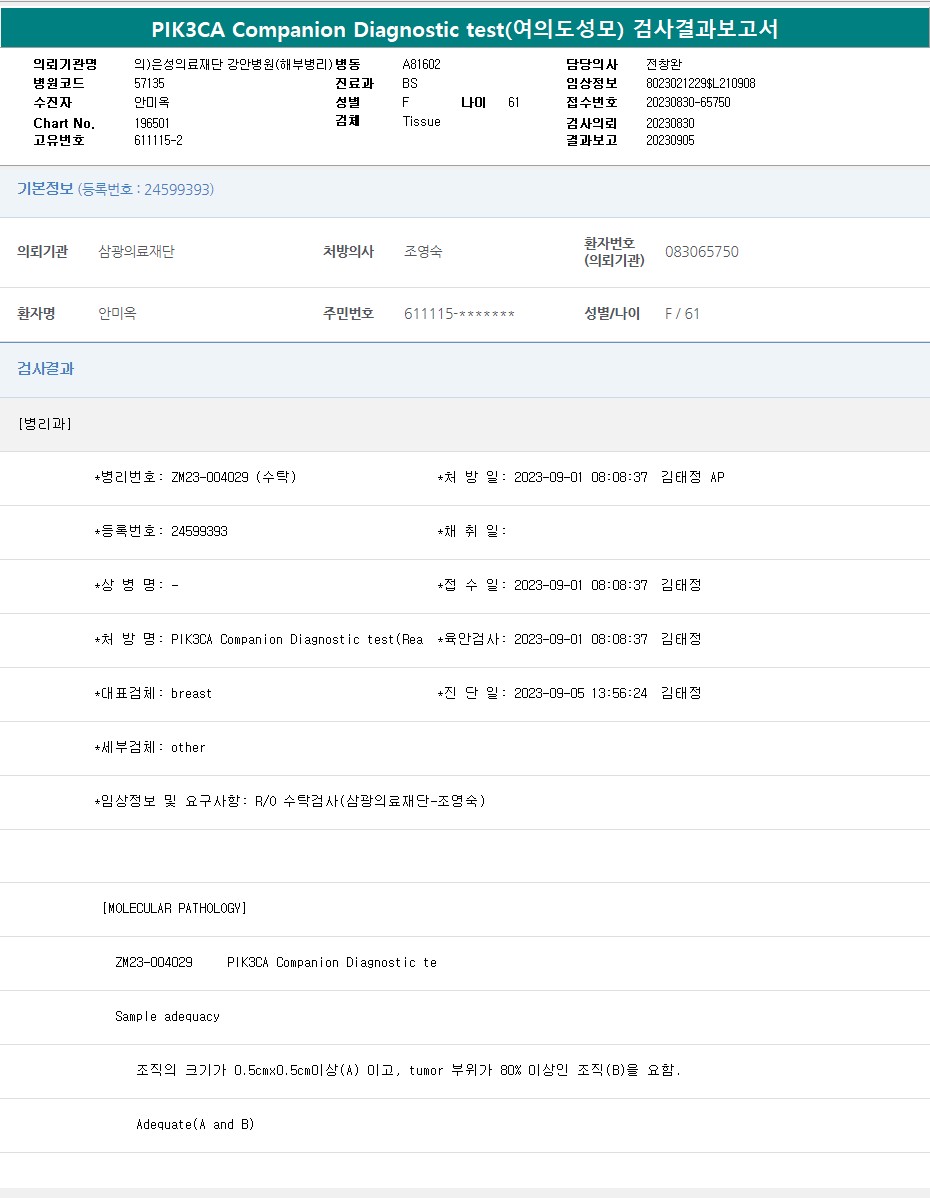Select the 접수번호 value 20230830-65750

tap(688, 102)
